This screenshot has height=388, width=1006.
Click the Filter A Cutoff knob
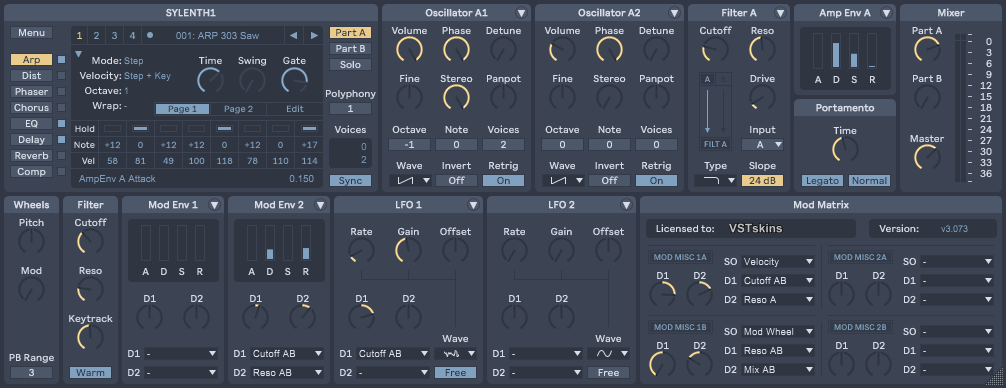[715, 49]
